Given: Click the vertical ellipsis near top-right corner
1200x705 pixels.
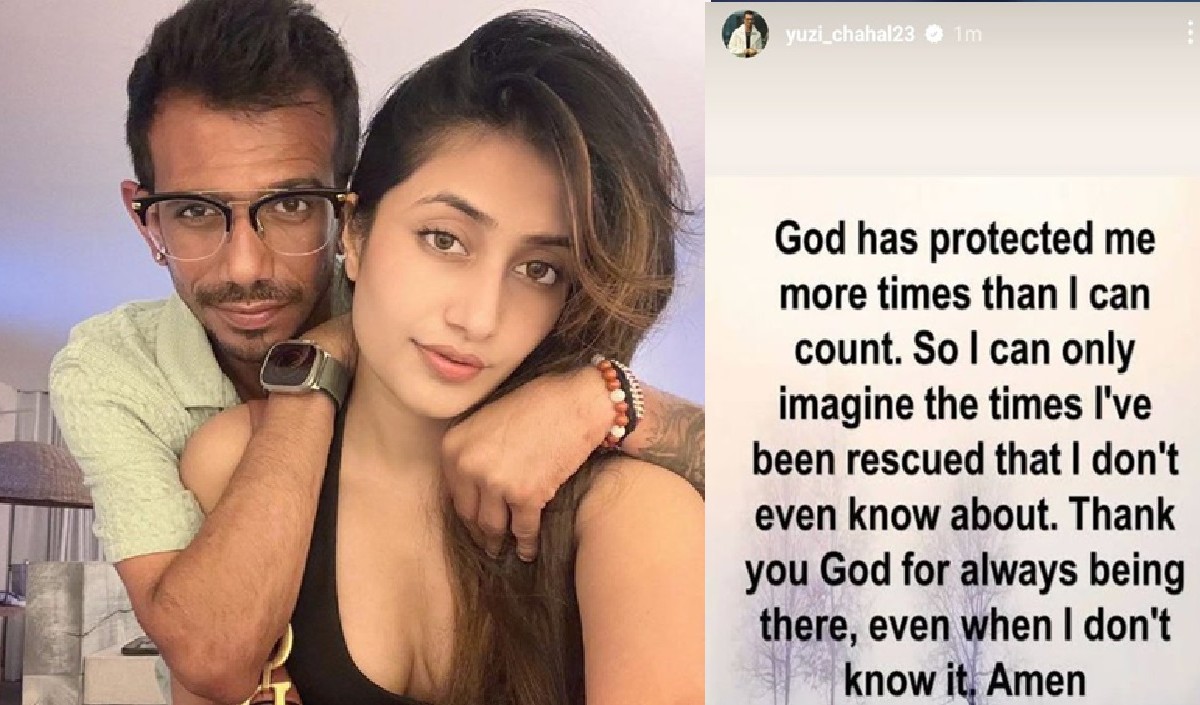Looking at the screenshot, I should (1190, 30).
